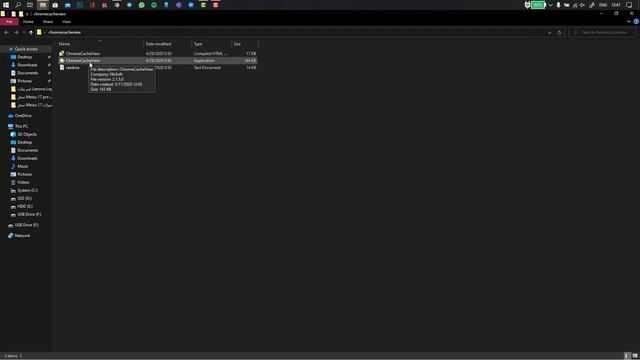Open USB Drive (F:) under This PC

click(x=29, y=214)
